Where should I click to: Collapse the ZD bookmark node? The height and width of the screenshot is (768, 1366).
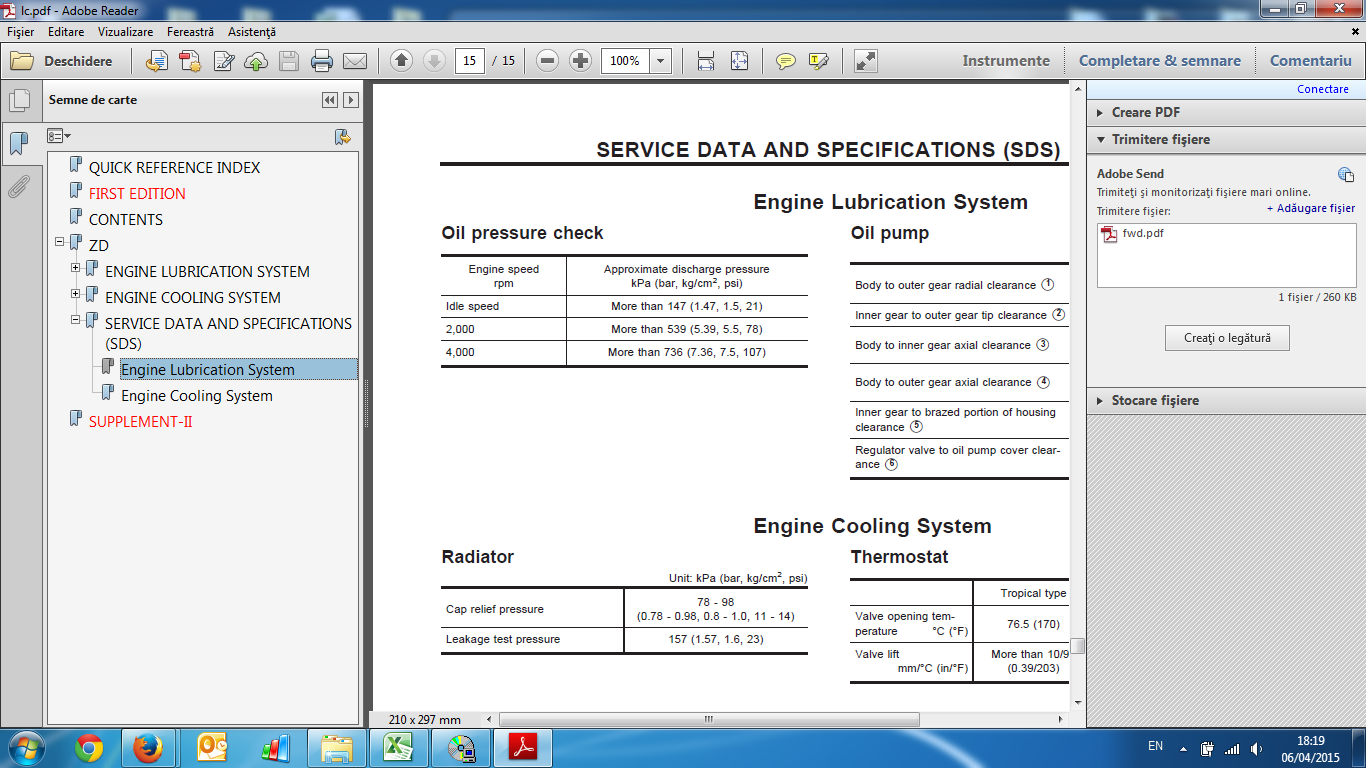click(60, 243)
